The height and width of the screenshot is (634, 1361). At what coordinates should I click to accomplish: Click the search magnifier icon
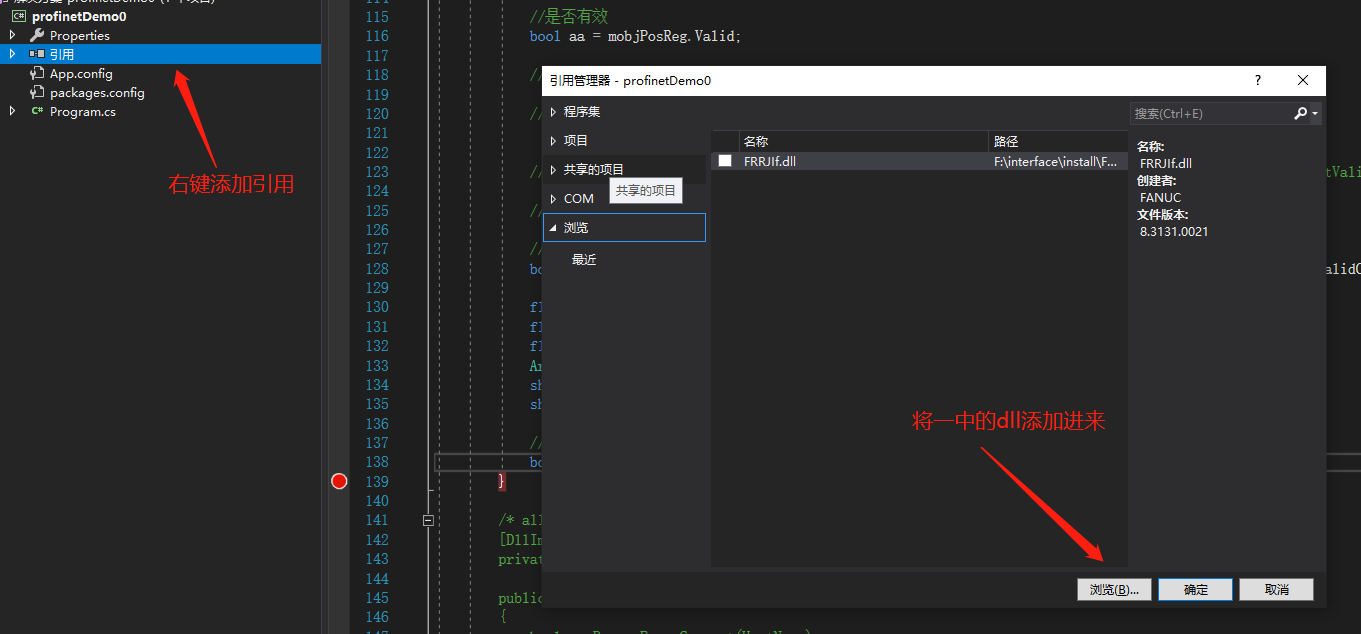point(1300,114)
